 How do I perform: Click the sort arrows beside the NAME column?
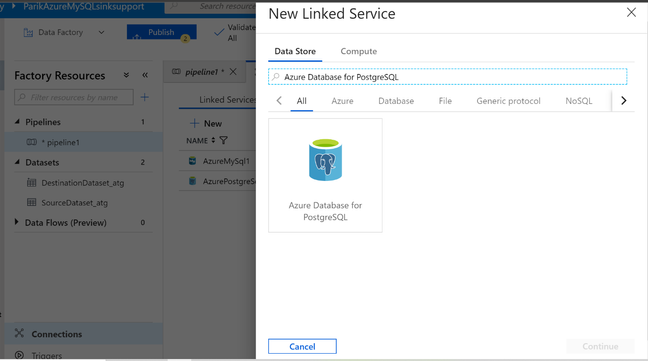click(213, 140)
